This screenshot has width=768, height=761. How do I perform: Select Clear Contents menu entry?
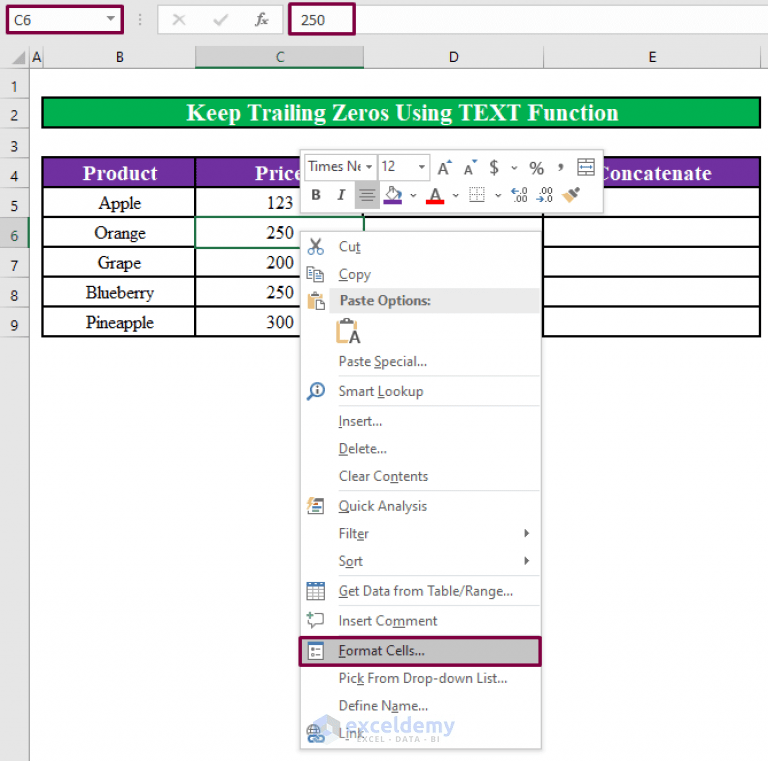[x=420, y=476]
